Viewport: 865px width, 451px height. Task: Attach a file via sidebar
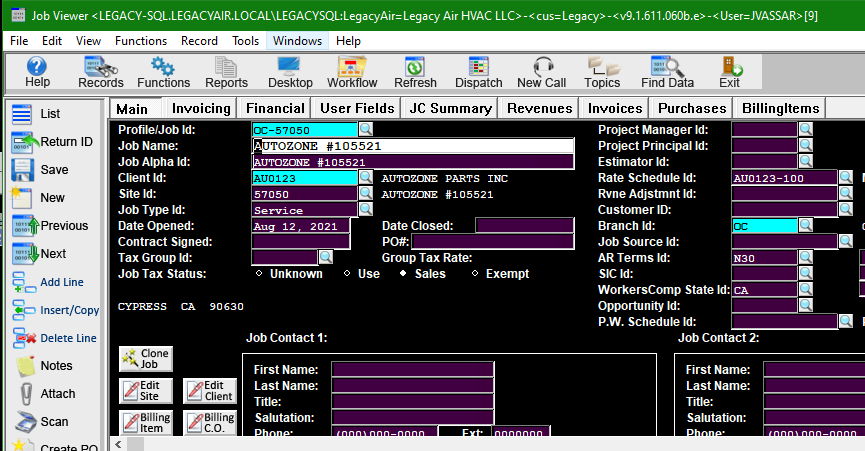tap(47, 394)
